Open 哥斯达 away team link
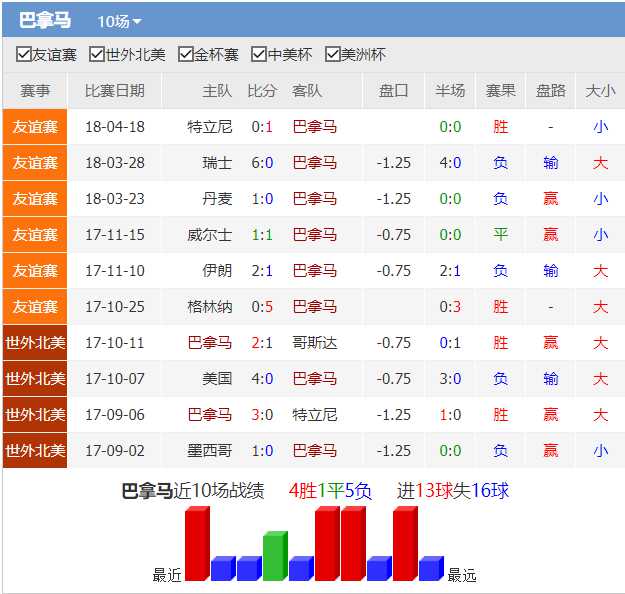Image resolution: width=625 pixels, height=594 pixels. 314,343
